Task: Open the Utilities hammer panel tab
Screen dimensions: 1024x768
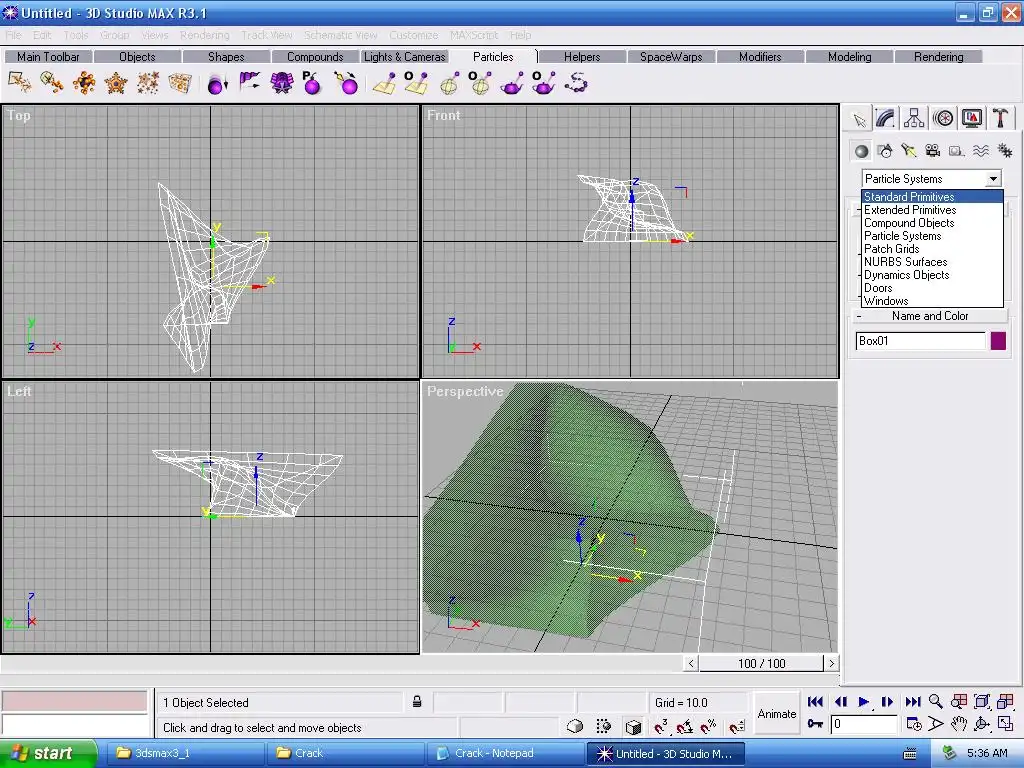Action: (x=1000, y=119)
